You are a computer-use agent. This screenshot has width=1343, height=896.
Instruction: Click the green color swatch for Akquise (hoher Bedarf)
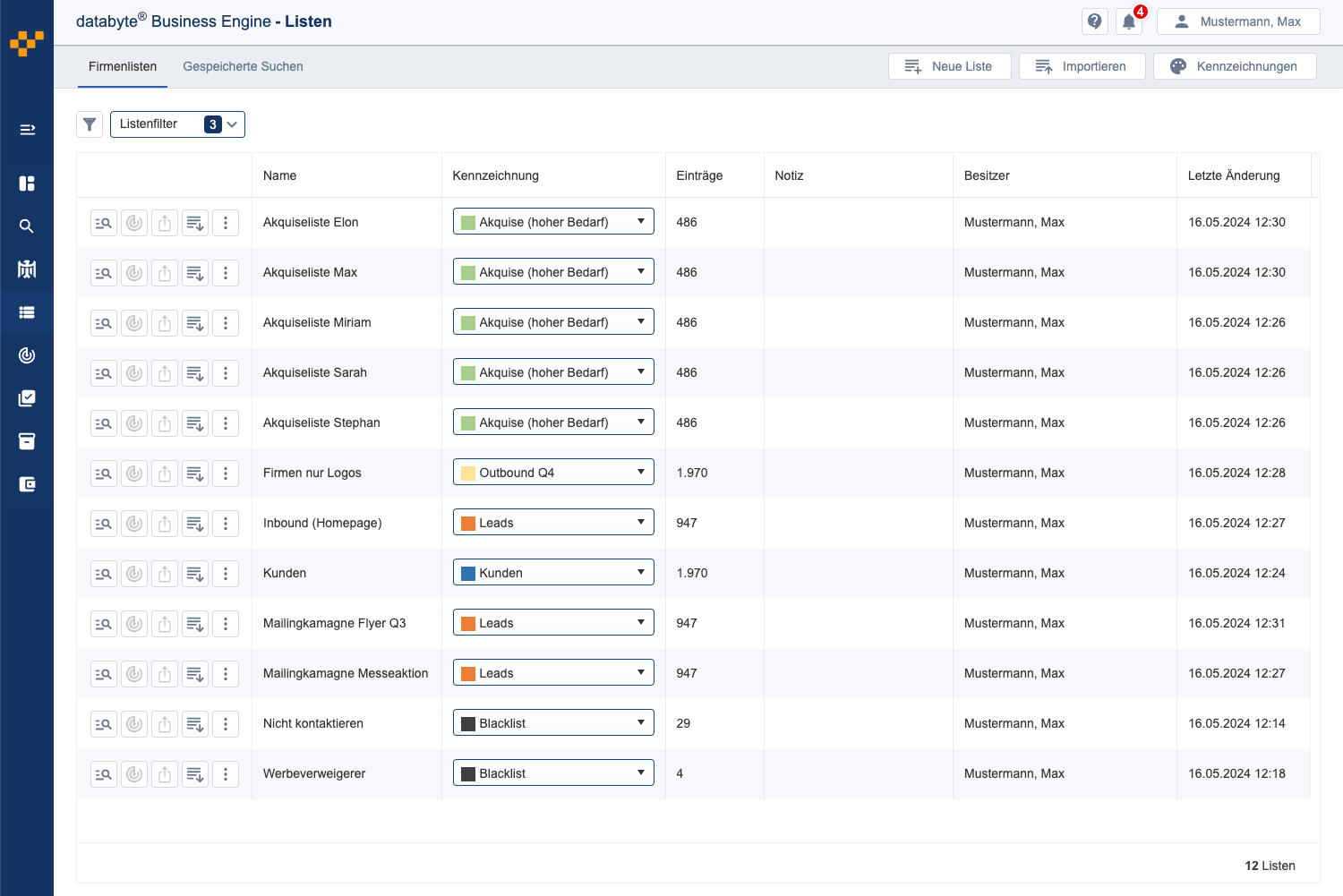point(466,221)
